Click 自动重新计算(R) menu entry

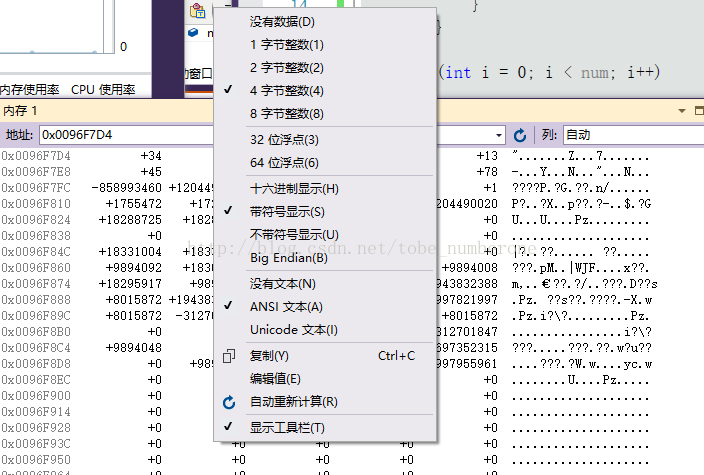pos(323,402)
